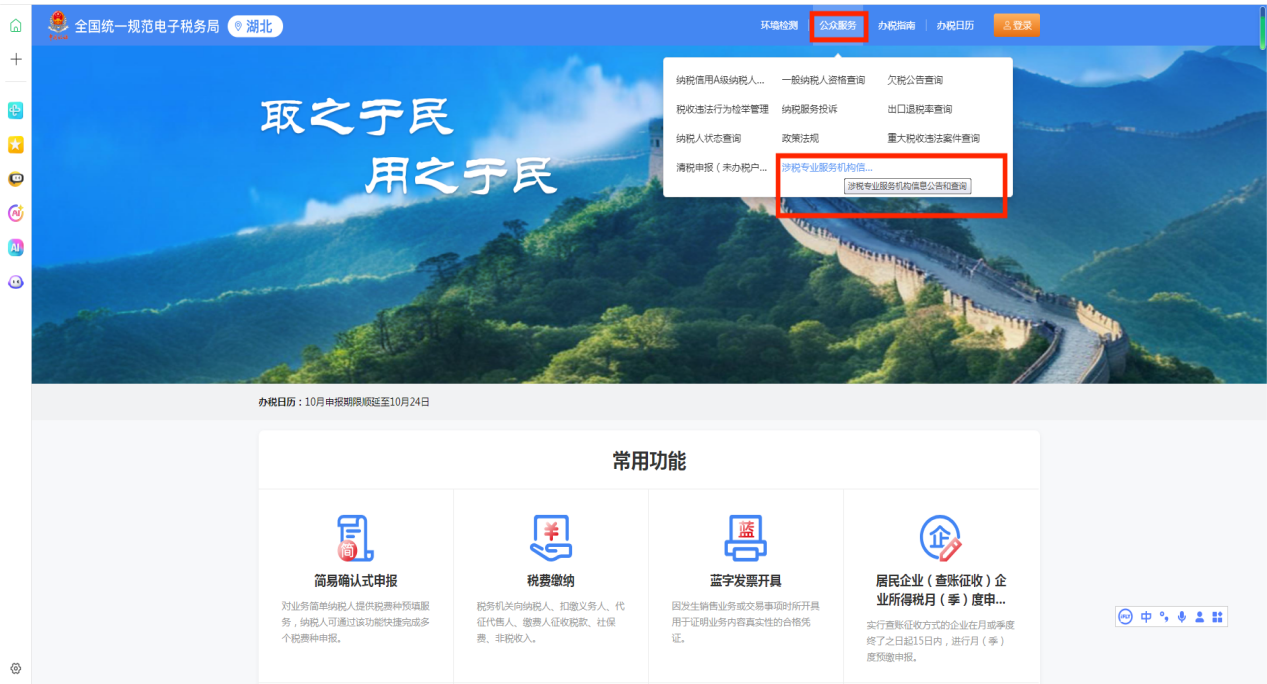
Task: Click 简易确认式申报 description paragraph
Action: [355, 621]
